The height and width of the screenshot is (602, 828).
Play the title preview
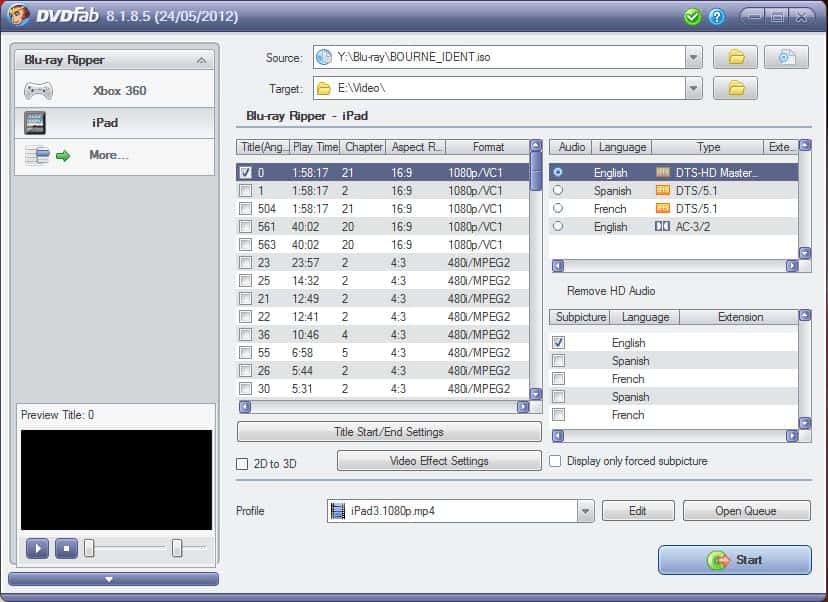pos(36,548)
